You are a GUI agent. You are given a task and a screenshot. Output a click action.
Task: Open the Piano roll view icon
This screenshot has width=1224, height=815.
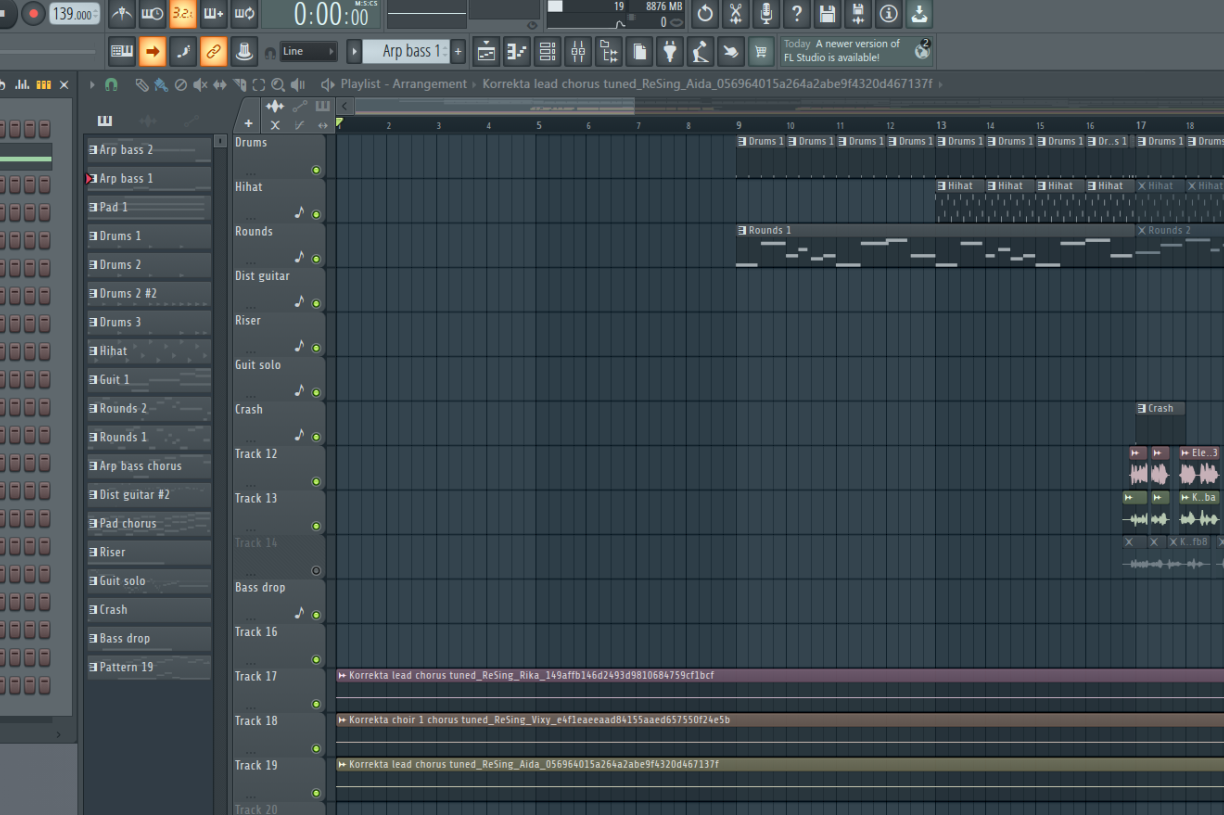[517, 51]
